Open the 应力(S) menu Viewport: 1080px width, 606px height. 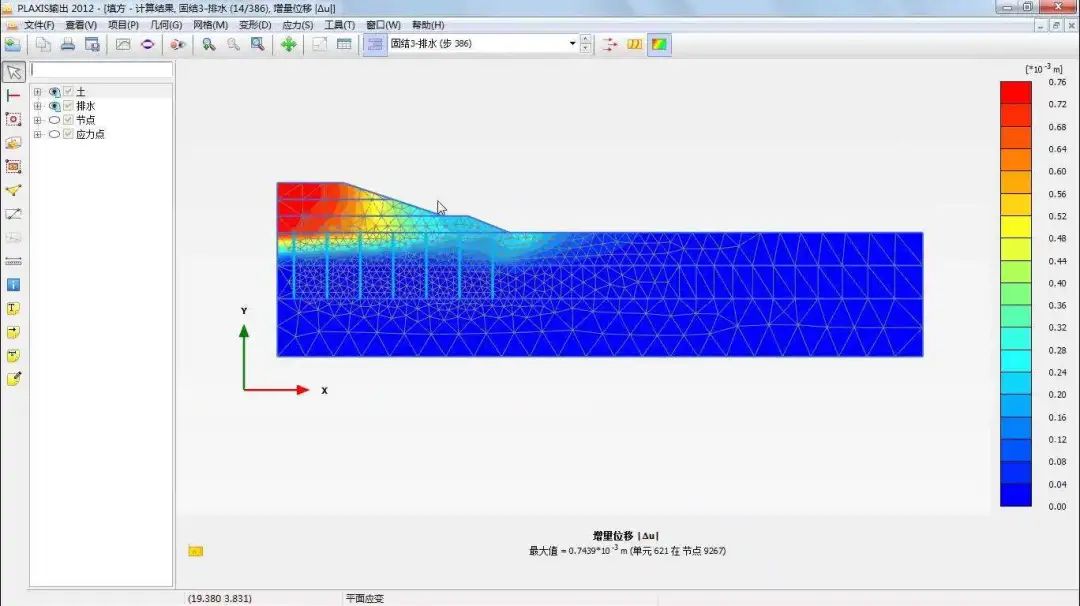tap(298, 25)
